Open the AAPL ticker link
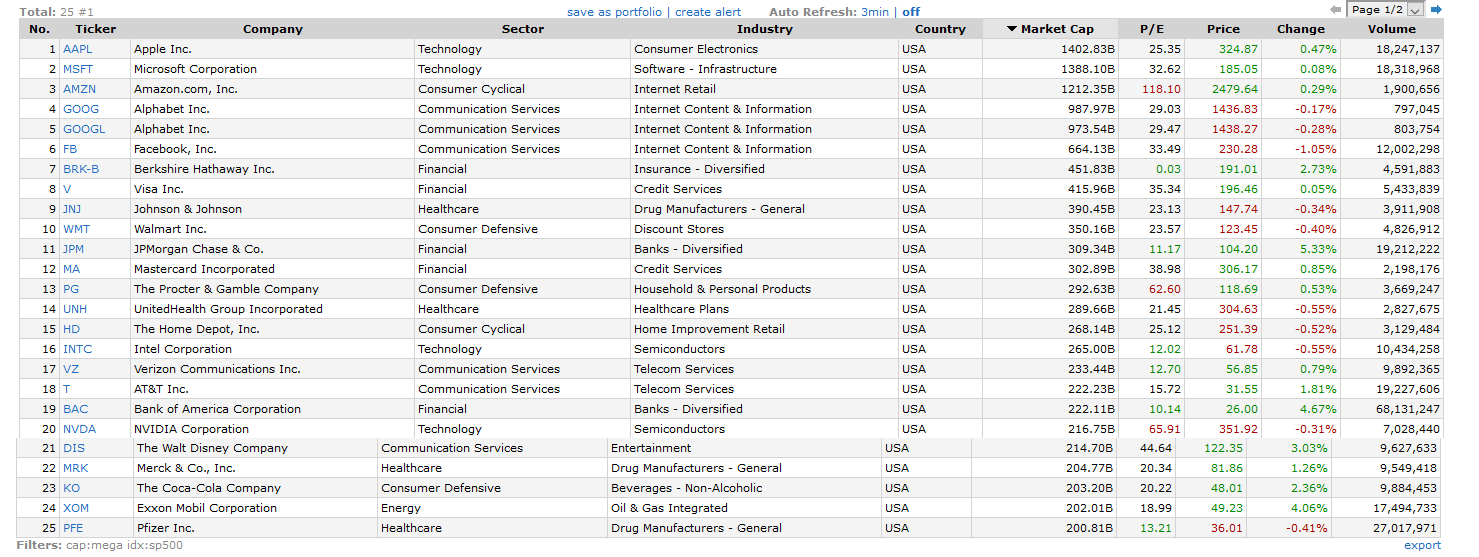The width and height of the screenshot is (1479, 557). [x=77, y=49]
